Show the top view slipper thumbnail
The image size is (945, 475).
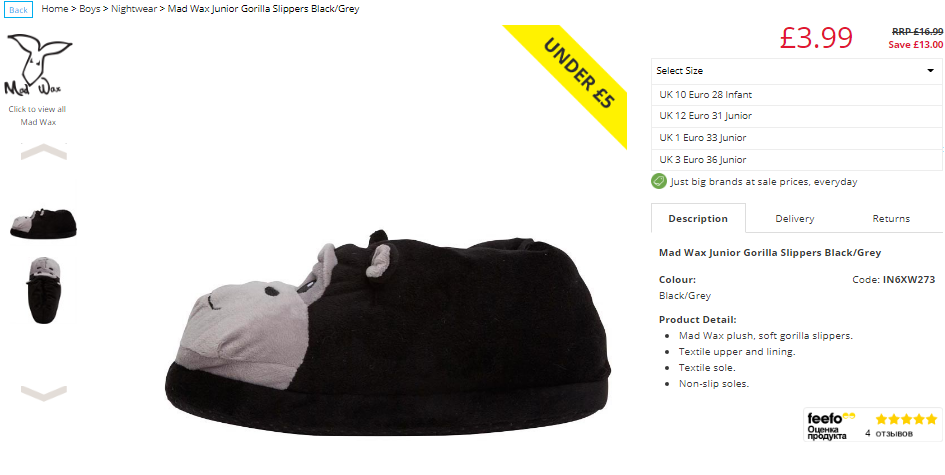click(44, 291)
